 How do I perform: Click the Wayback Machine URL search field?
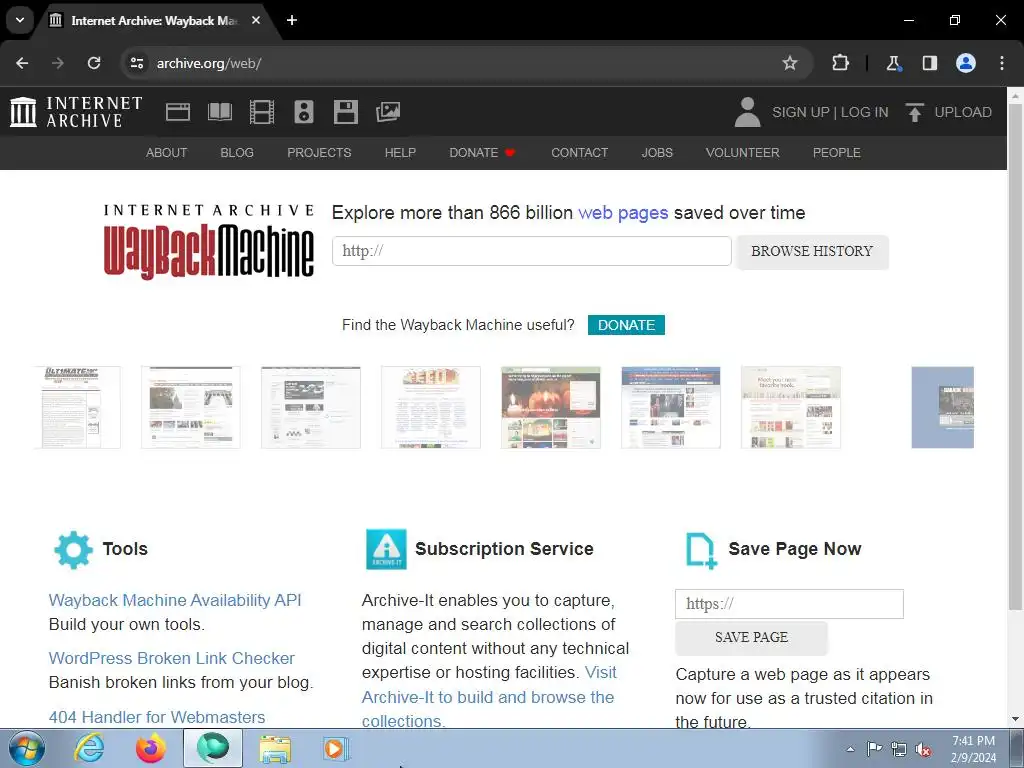coord(532,251)
